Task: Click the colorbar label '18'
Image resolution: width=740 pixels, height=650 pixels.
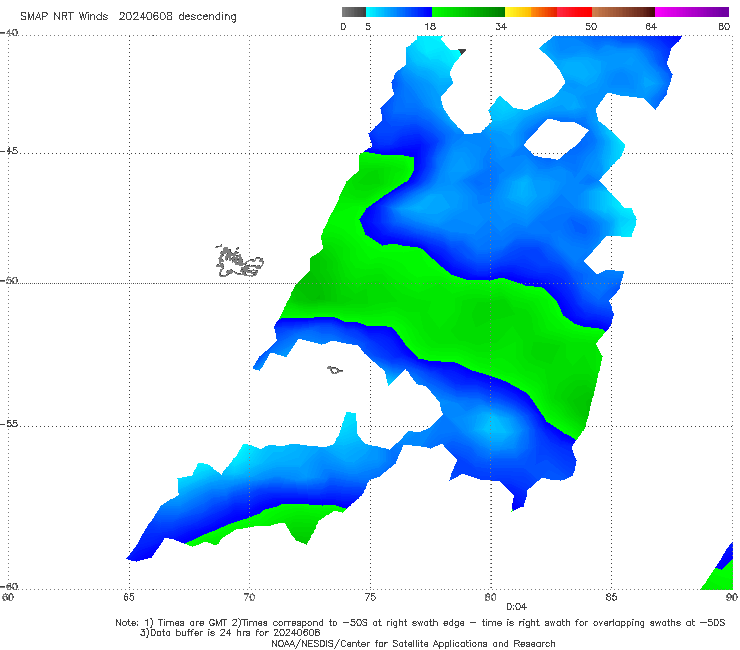Action: tap(430, 27)
